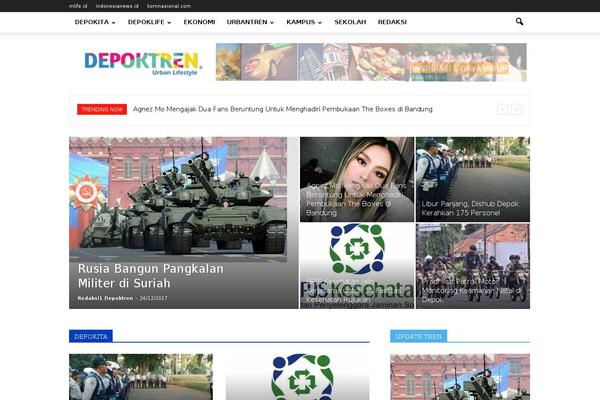
Task: Visit the mlife.id top link
Action: (78, 6)
